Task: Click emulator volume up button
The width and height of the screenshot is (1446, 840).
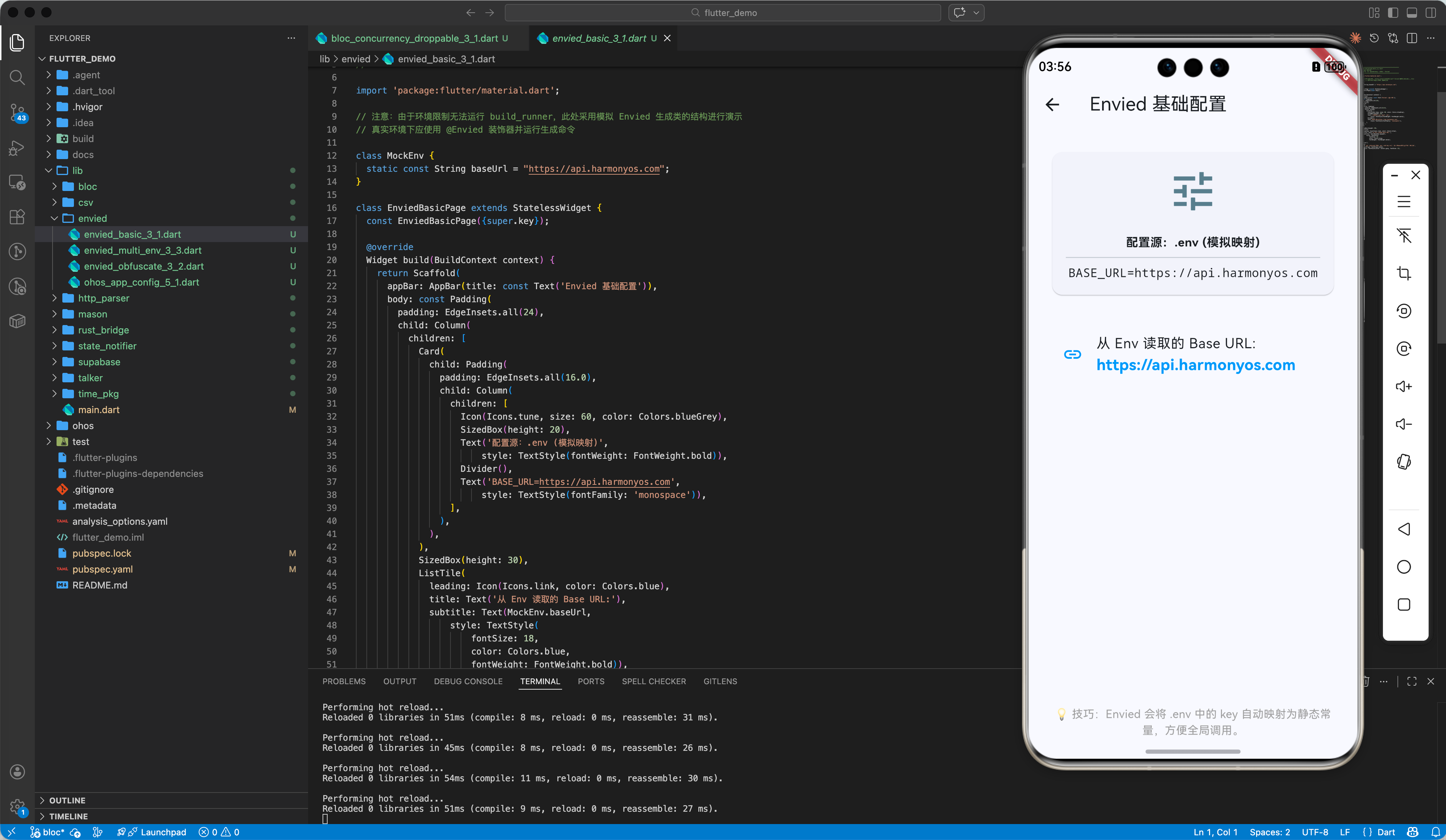Action: click(1404, 387)
